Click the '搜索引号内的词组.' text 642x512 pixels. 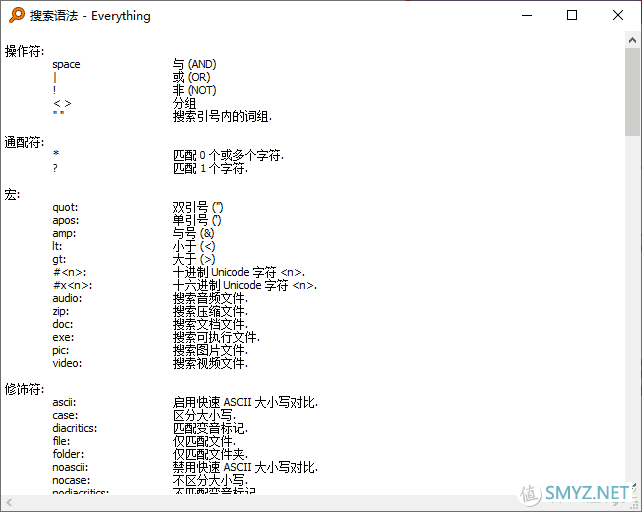[222, 116]
